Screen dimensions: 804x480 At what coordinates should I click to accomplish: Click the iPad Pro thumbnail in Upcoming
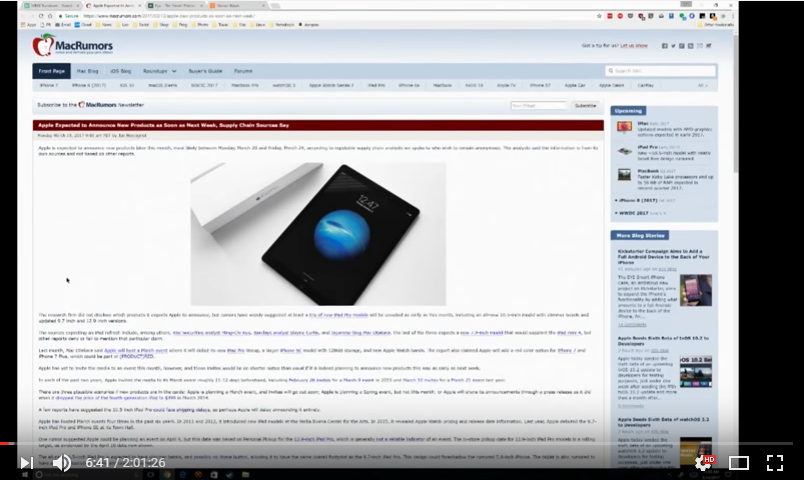click(x=624, y=151)
